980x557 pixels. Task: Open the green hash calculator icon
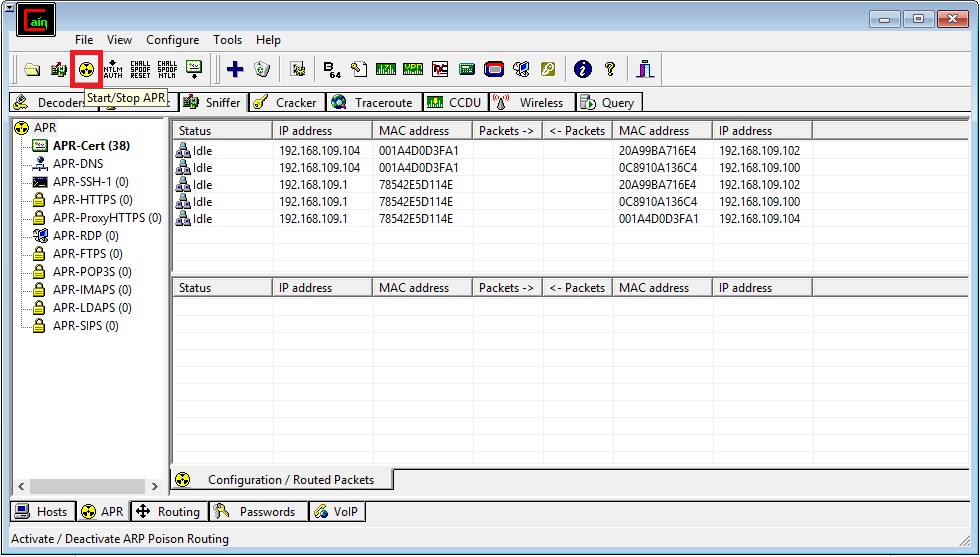point(467,69)
